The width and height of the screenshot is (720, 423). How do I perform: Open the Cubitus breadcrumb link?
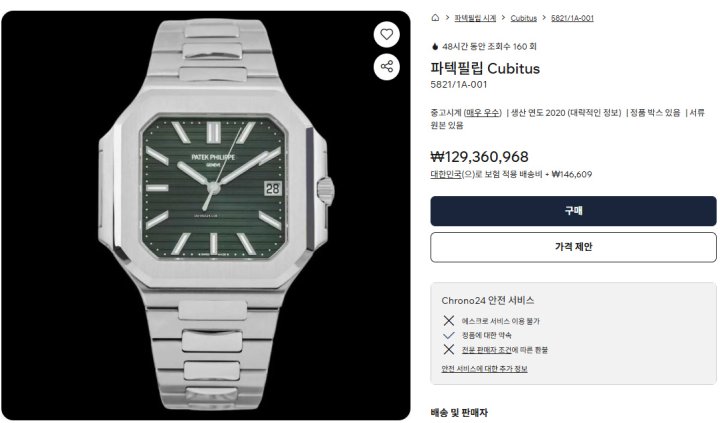coord(523,18)
